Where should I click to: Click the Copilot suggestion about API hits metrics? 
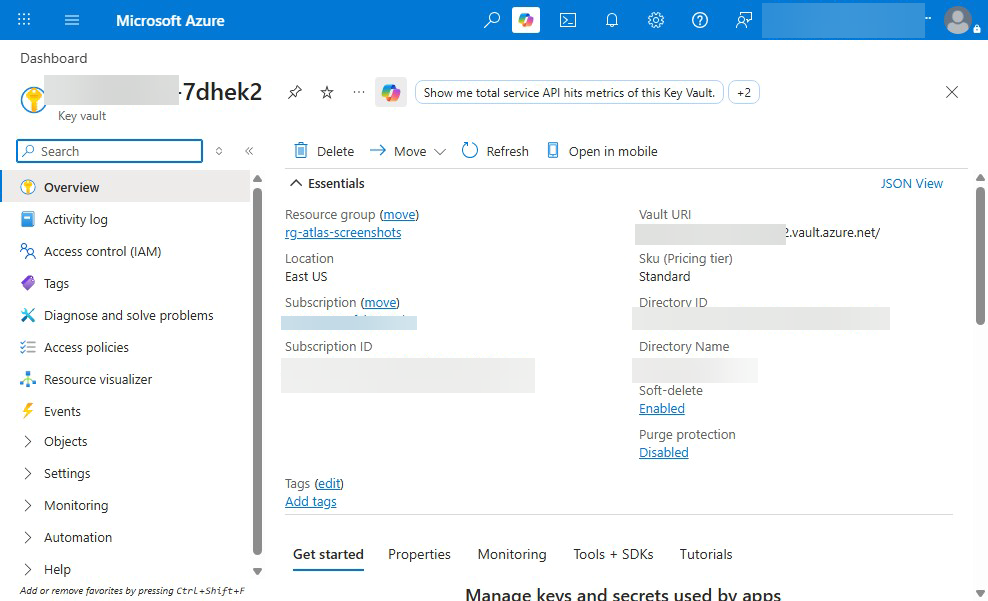click(569, 93)
